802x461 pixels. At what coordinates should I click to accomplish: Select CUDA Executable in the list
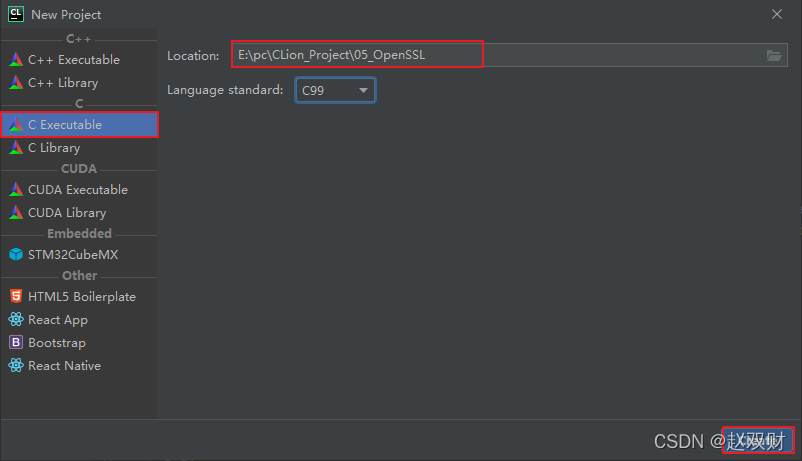(79, 190)
